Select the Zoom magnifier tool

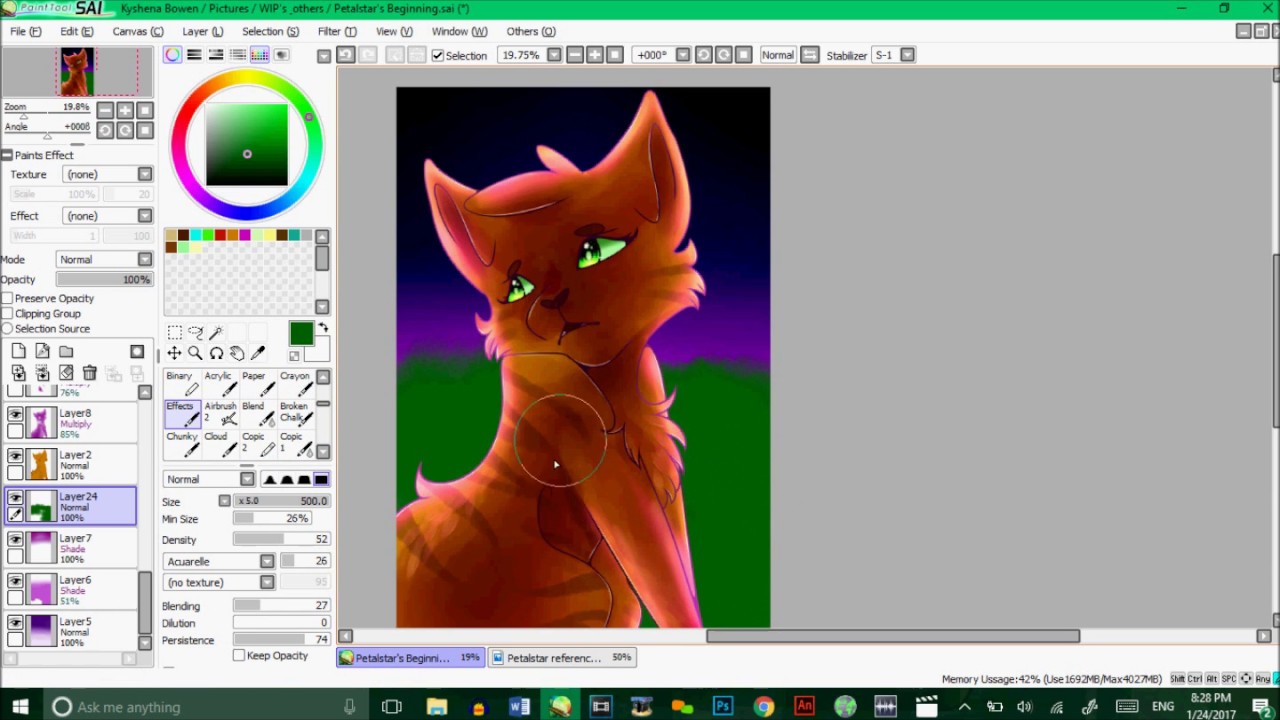pyautogui.click(x=195, y=353)
